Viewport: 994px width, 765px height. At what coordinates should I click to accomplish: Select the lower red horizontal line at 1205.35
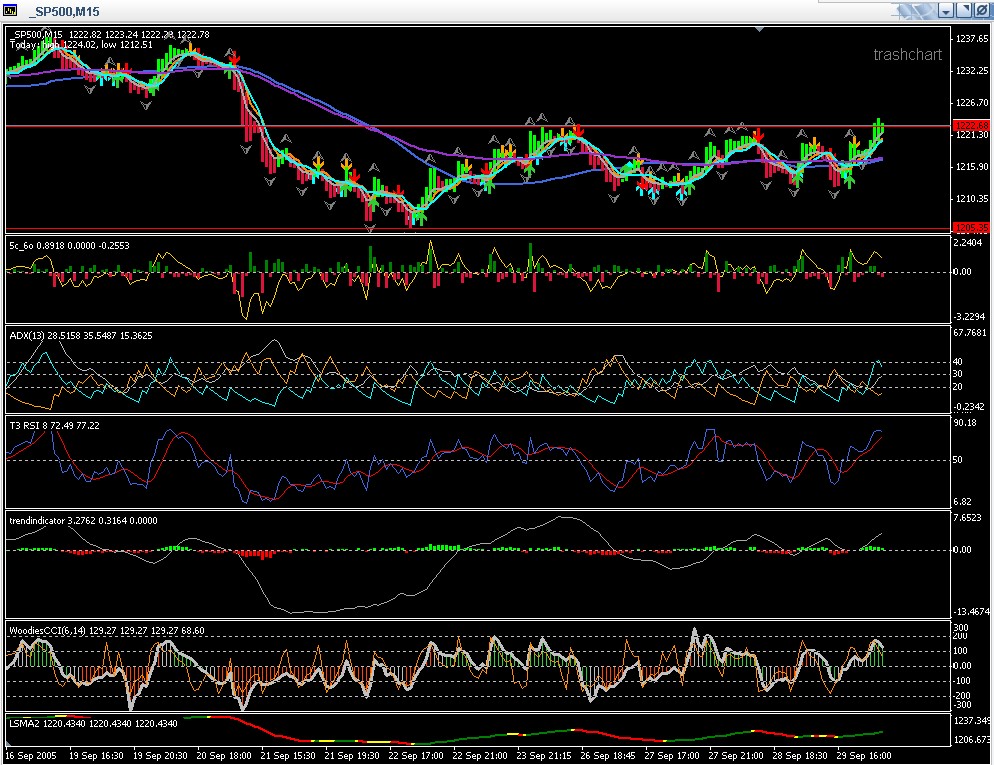(x=479, y=229)
